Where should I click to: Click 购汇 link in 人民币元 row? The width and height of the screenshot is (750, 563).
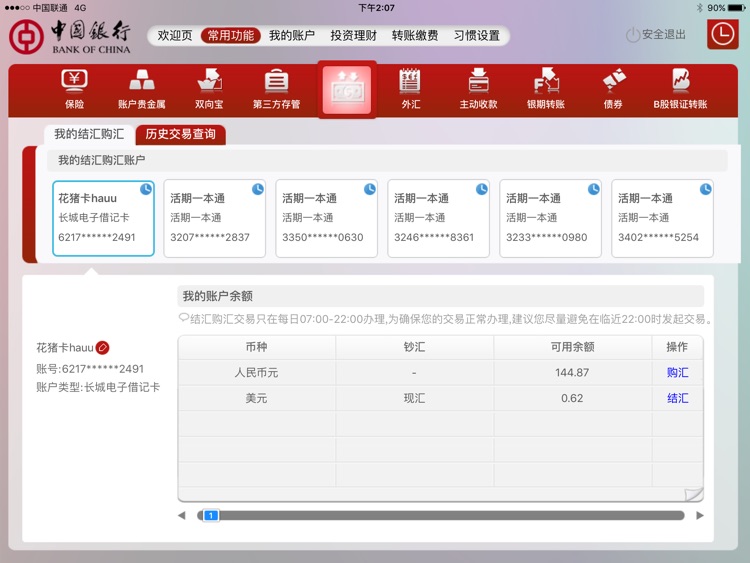677,373
